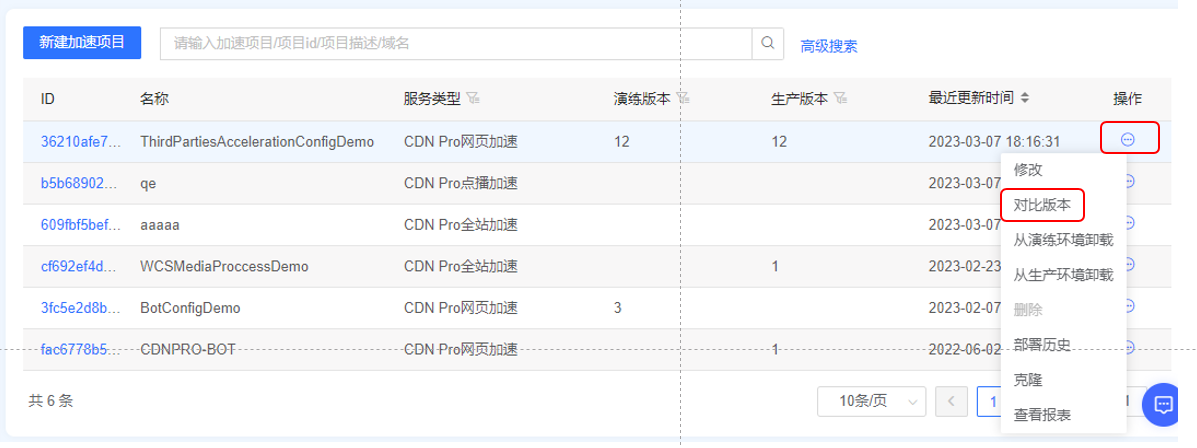
Task: Open more actions for WCSMediaProccessDemo row
Action: pyautogui.click(x=1130, y=264)
